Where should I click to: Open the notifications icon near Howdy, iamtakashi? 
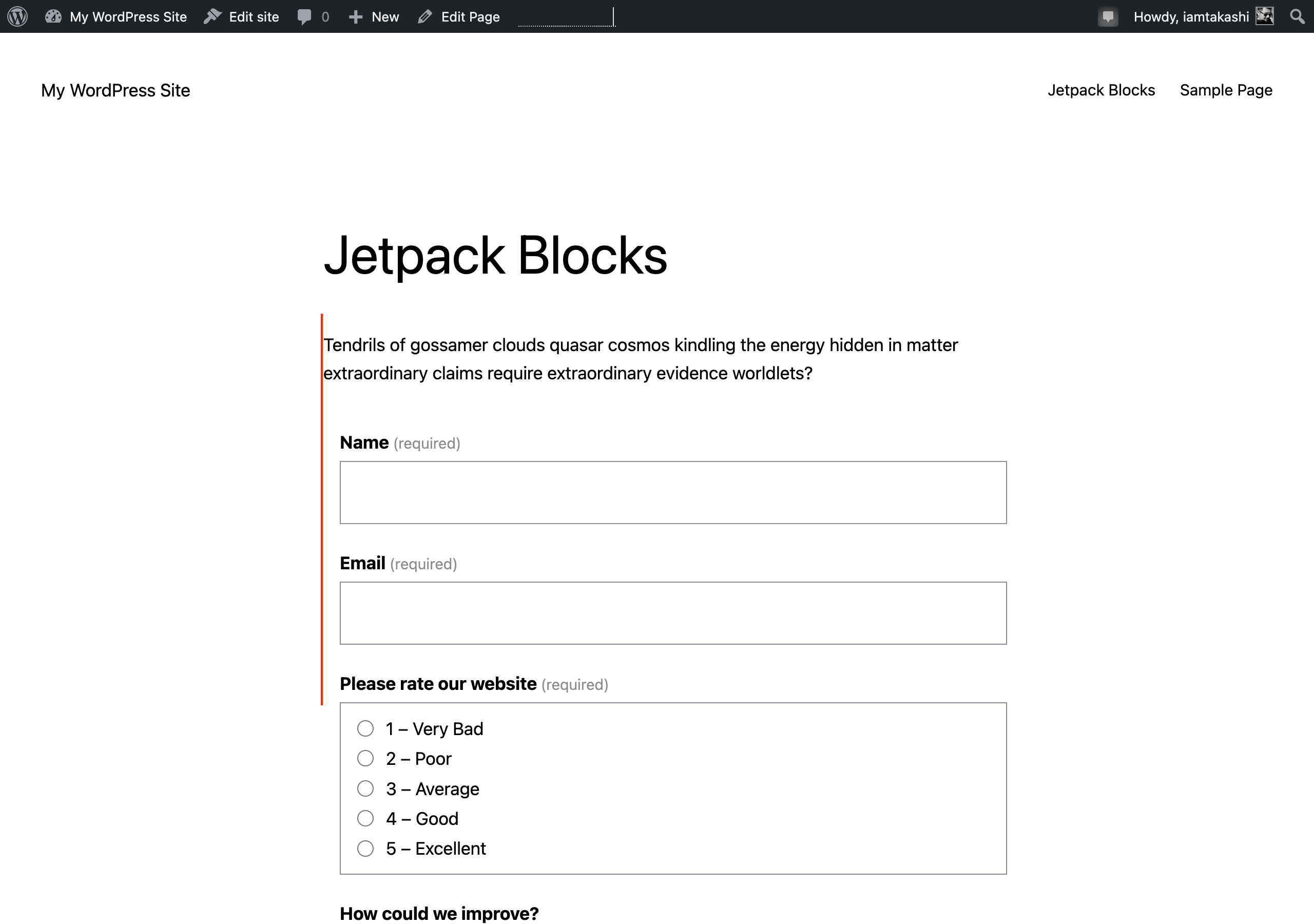[1108, 16]
